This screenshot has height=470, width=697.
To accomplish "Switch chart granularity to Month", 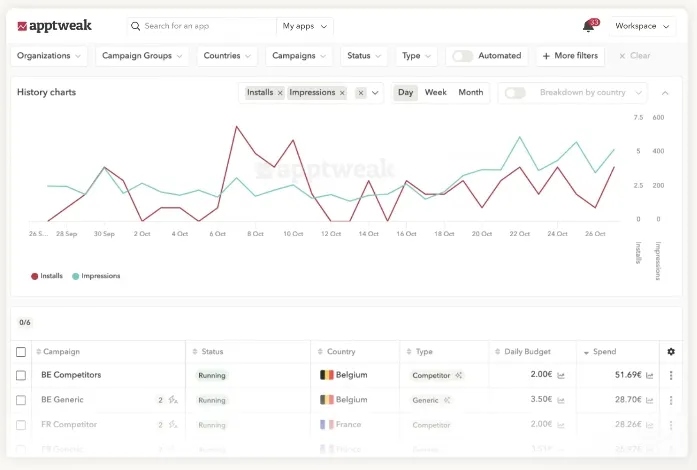I will 470,93.
